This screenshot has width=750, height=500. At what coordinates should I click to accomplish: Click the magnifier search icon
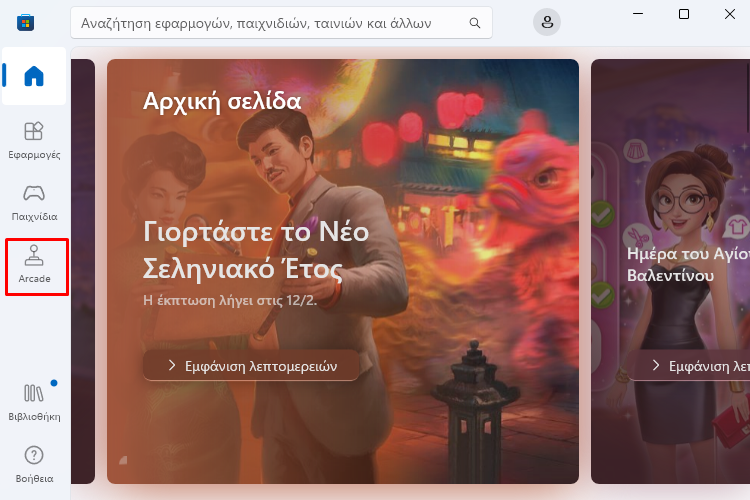(x=474, y=22)
